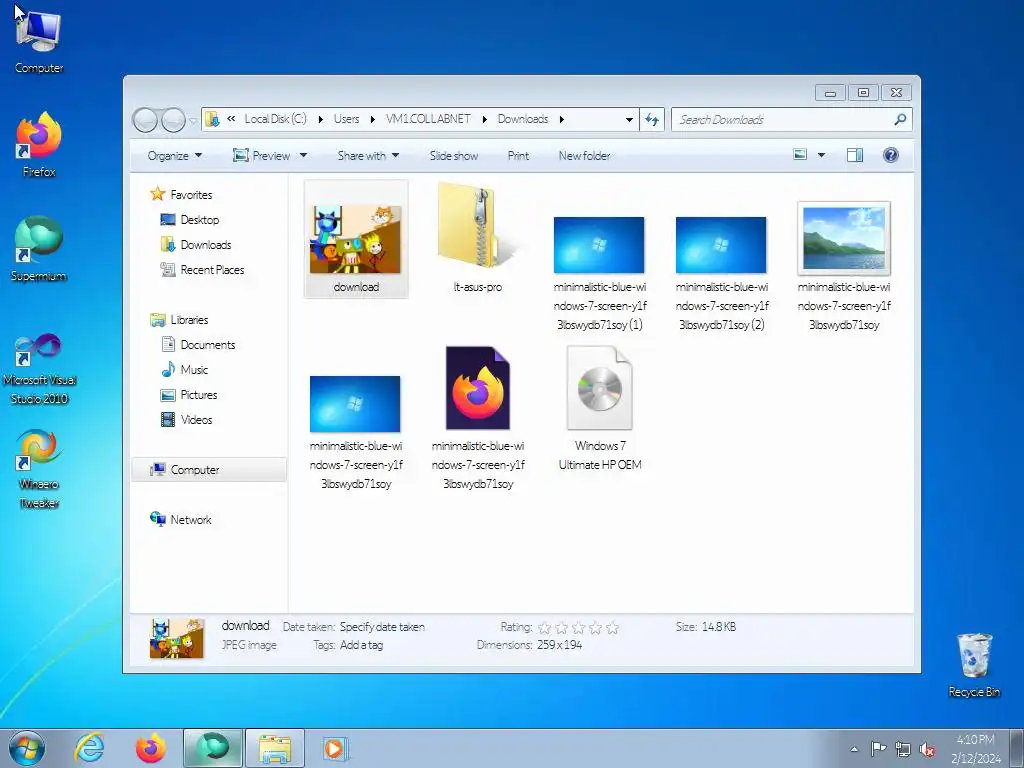
Task: Click Add a tag in details pane
Action: point(361,645)
